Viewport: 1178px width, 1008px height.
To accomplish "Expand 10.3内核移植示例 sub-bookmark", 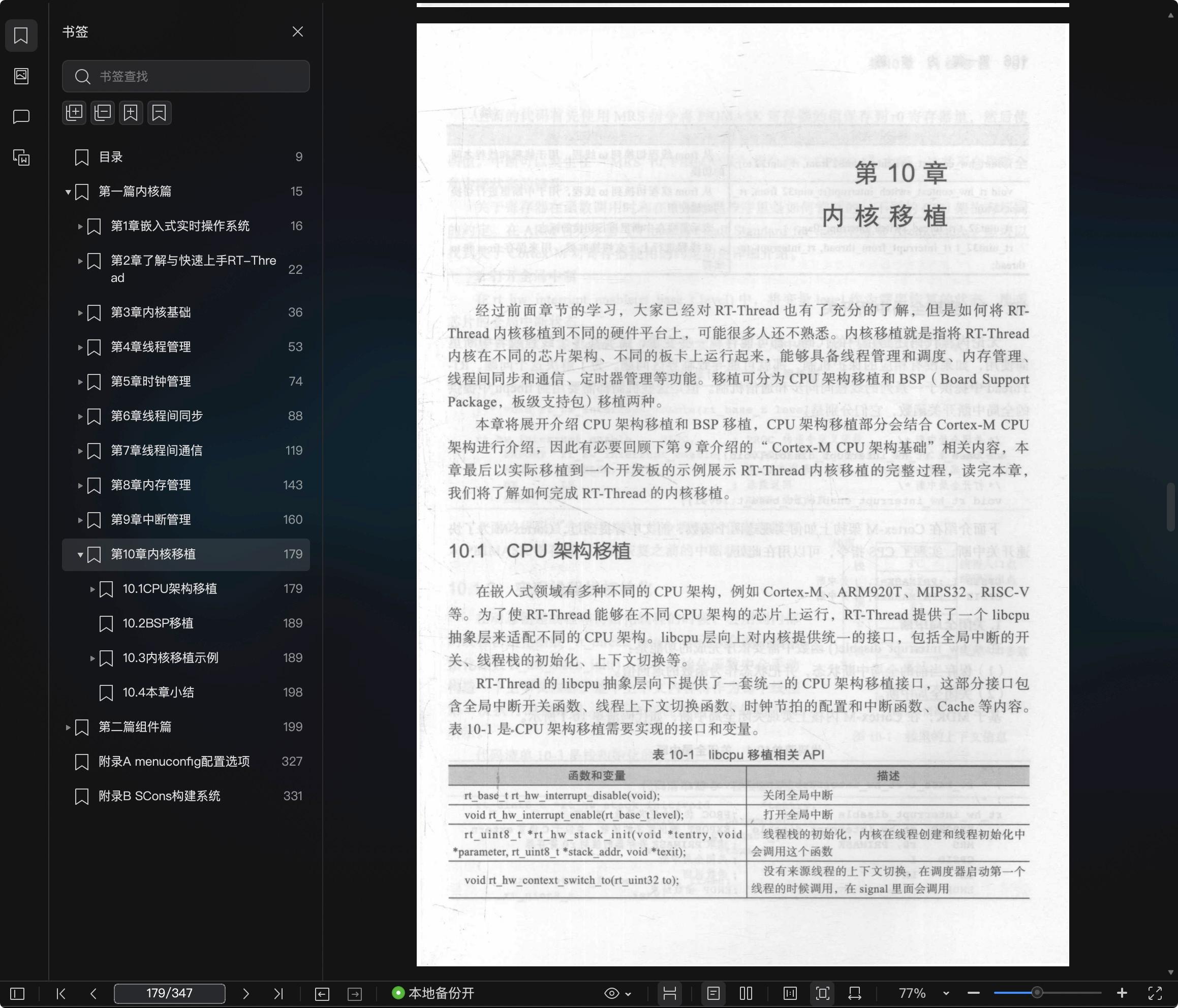I will click(x=92, y=658).
